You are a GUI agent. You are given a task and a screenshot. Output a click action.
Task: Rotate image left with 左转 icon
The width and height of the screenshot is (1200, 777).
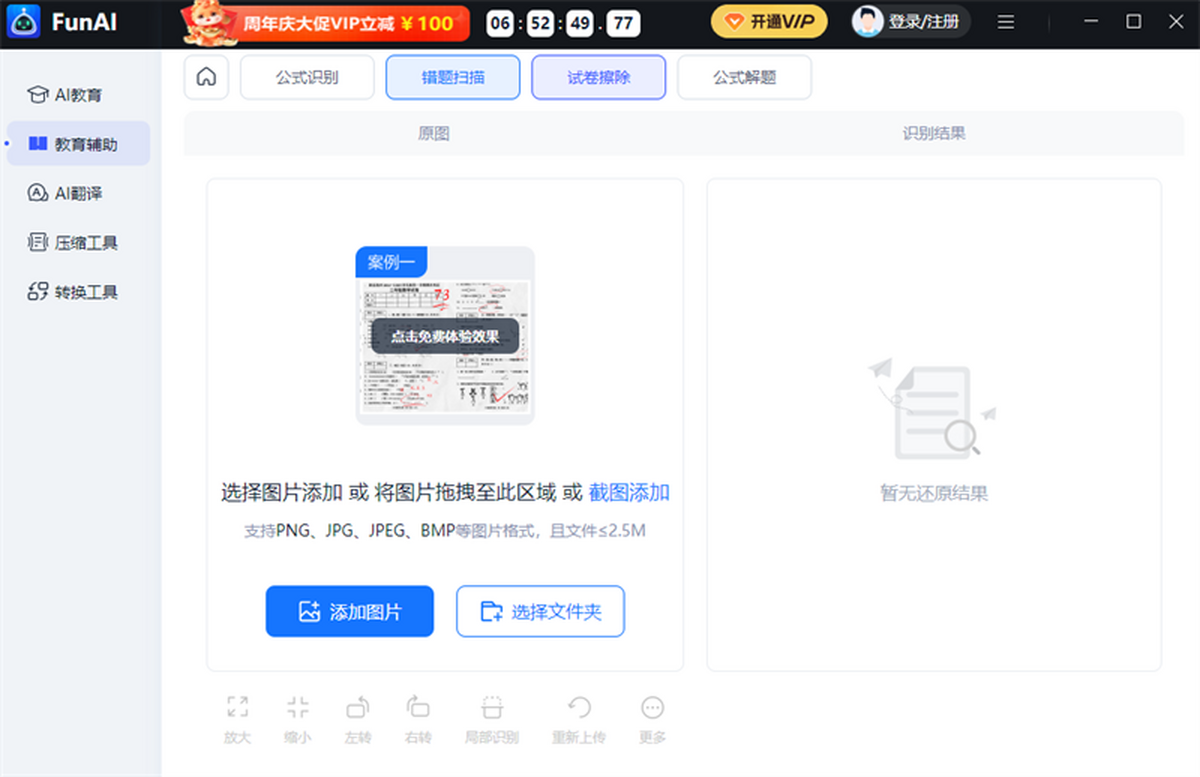point(357,708)
